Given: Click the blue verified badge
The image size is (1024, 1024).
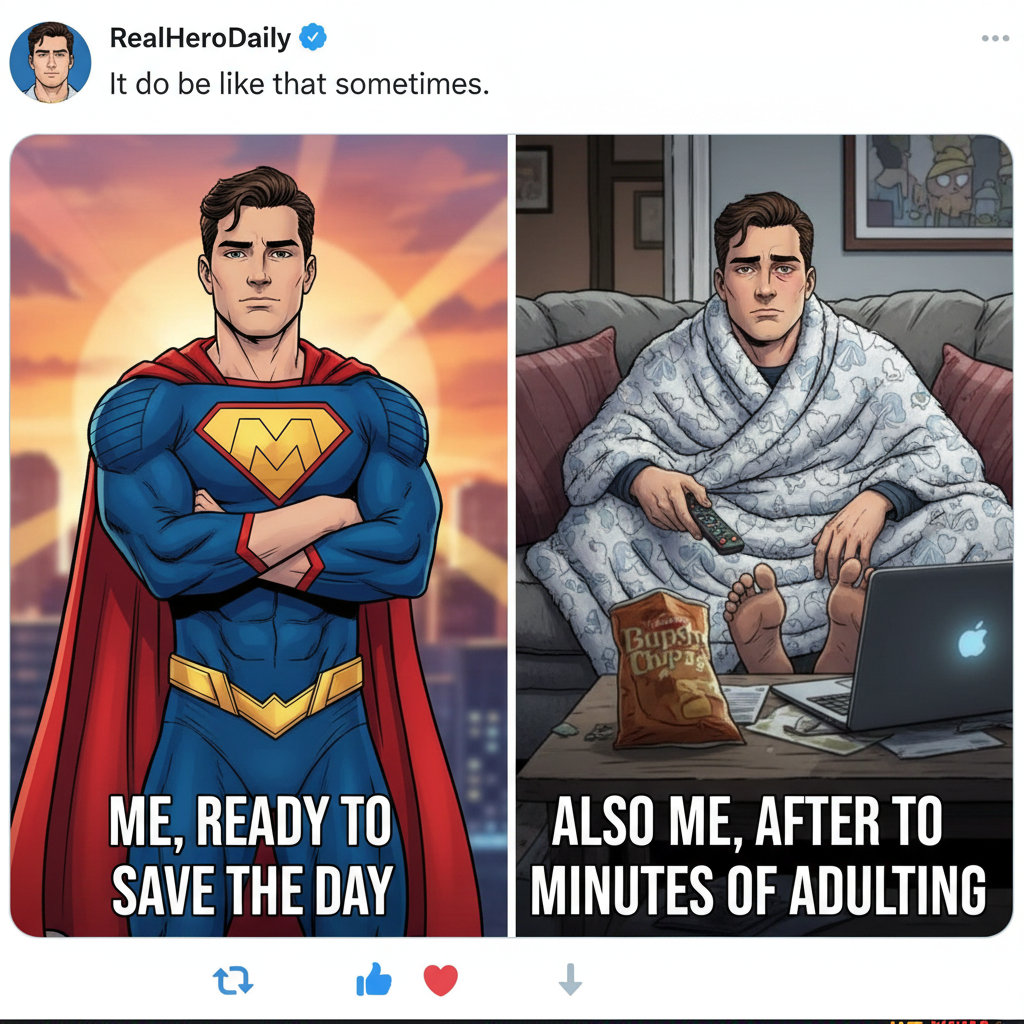Looking at the screenshot, I should (x=314, y=39).
